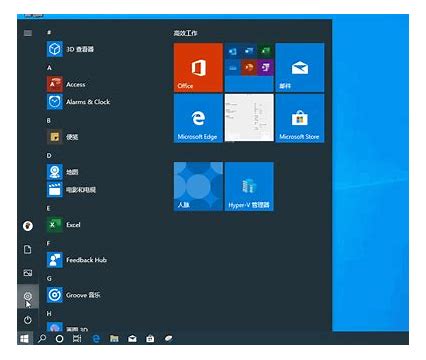The width and height of the screenshot is (426, 360).
Task: Open the Movies & TV app
Action: point(72,190)
